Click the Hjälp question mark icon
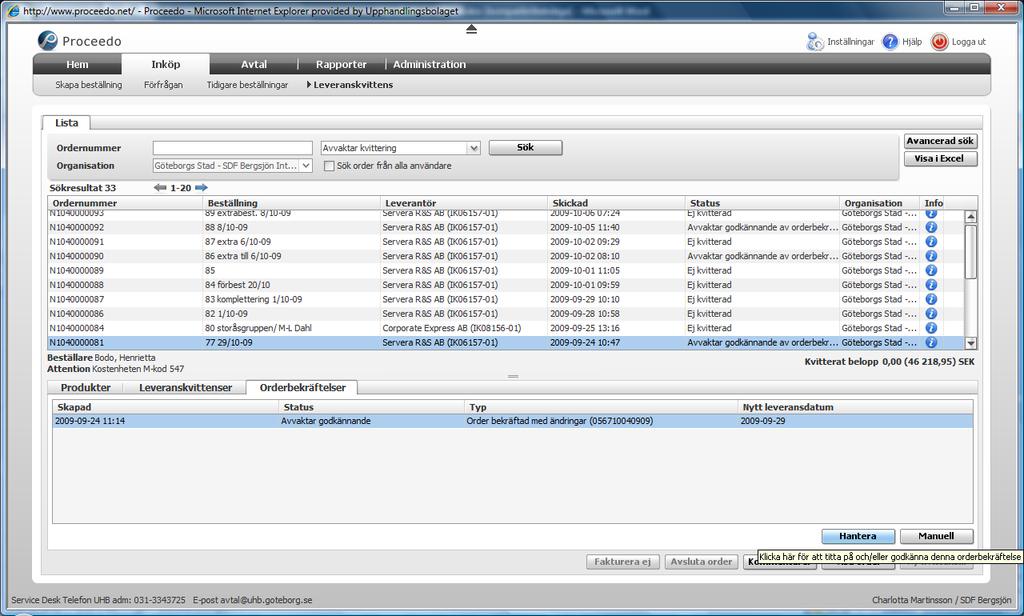Image resolution: width=1024 pixels, height=616 pixels. [890, 42]
